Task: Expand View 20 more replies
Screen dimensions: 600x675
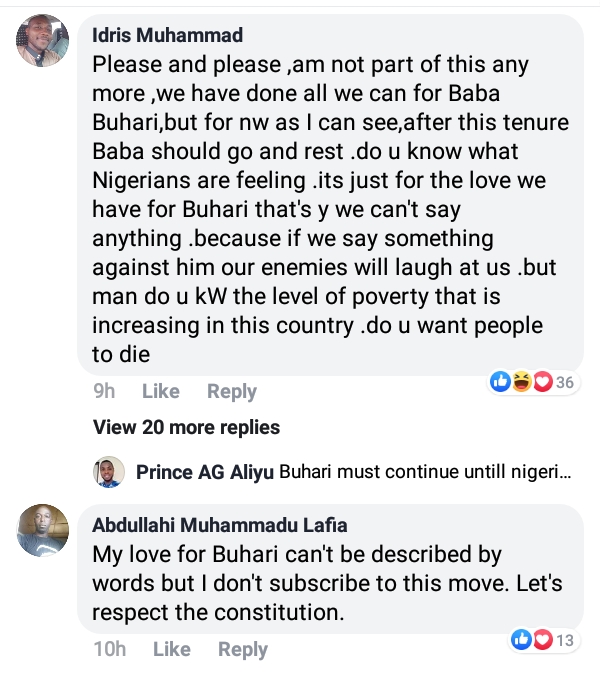Action: 187,427
